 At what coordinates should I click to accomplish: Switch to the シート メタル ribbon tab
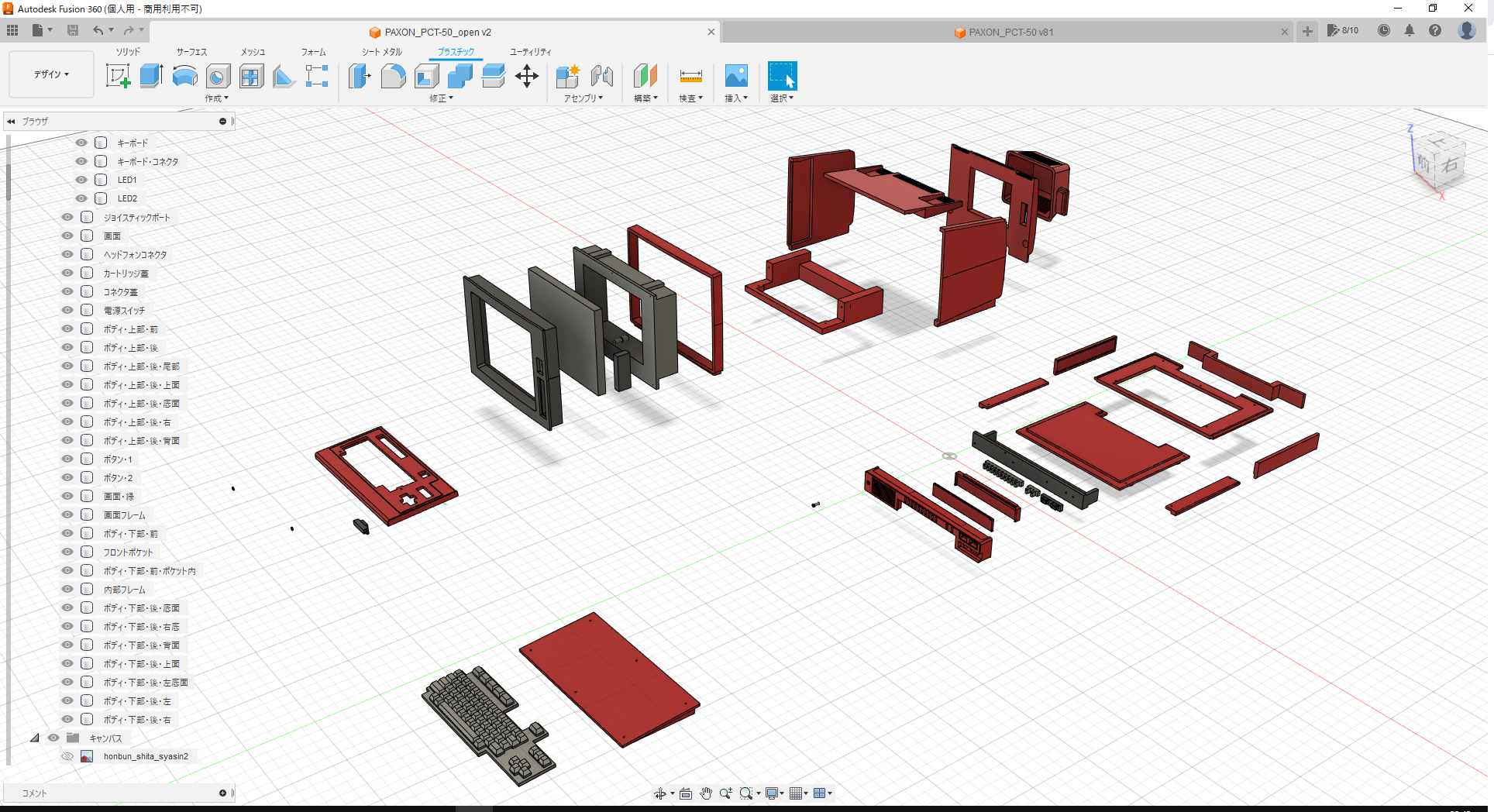tap(380, 52)
